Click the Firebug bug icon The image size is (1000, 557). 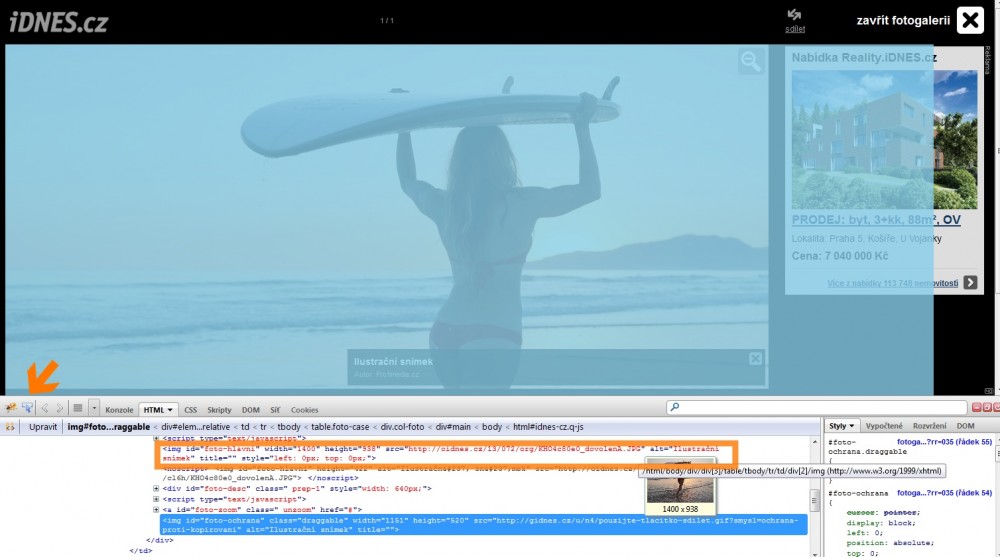11,408
